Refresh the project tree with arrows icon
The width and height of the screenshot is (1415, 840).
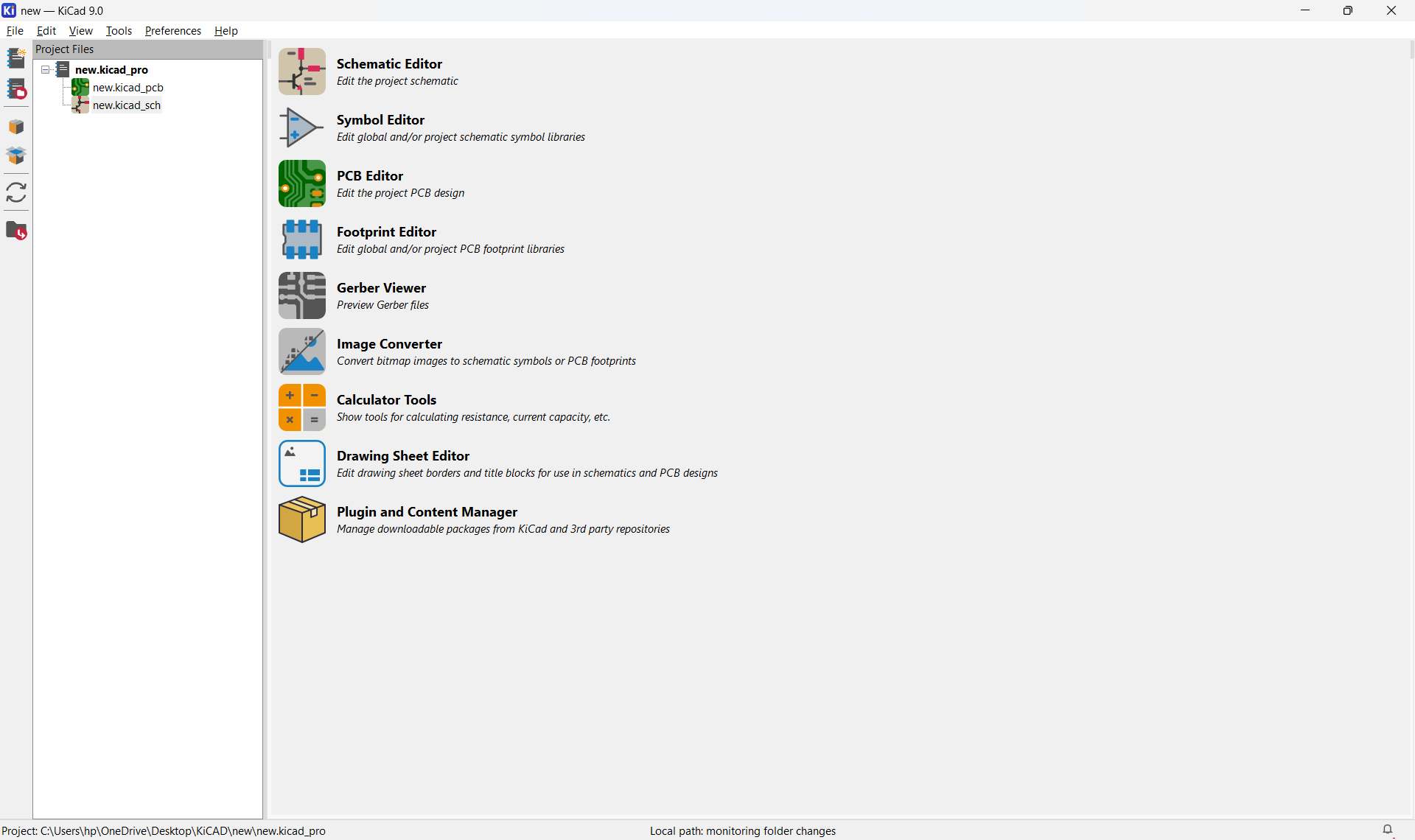[x=16, y=192]
